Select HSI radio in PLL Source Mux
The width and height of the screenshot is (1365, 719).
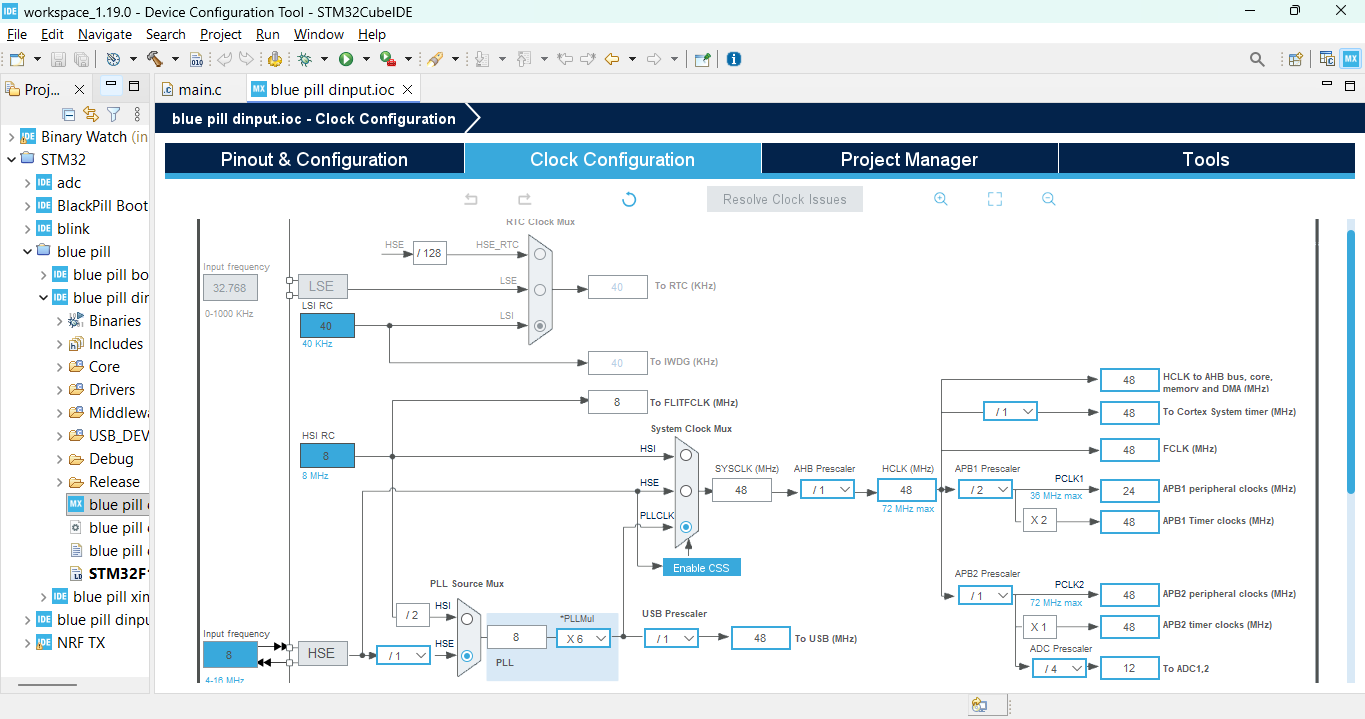(x=466, y=619)
